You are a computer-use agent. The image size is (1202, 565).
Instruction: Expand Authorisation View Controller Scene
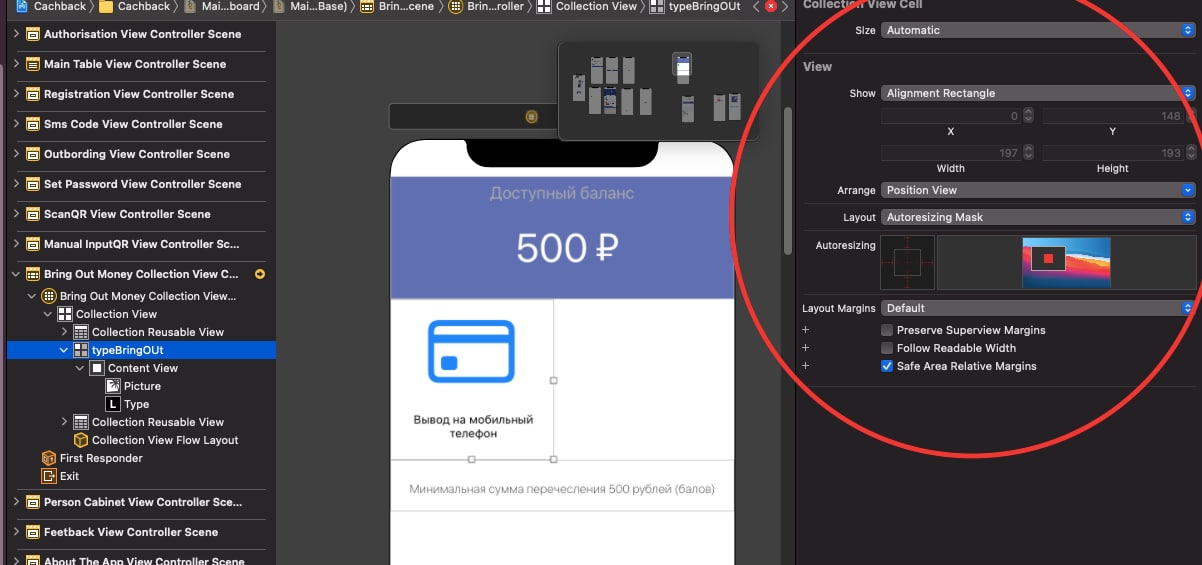click(17, 34)
